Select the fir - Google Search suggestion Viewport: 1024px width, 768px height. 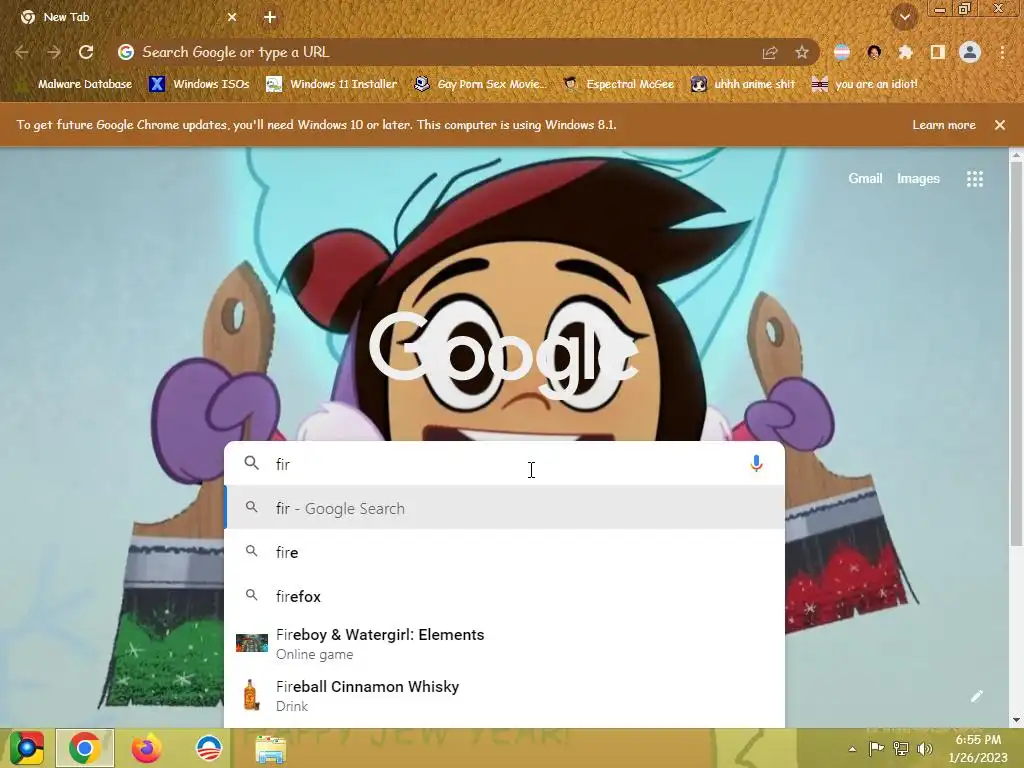(x=504, y=508)
